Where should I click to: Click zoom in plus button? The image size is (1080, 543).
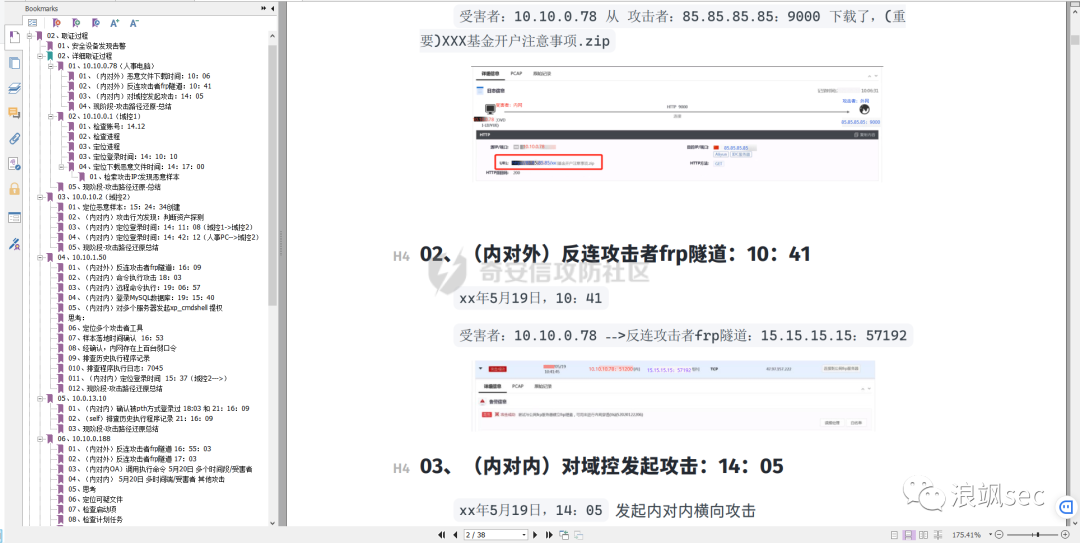tap(1066, 535)
